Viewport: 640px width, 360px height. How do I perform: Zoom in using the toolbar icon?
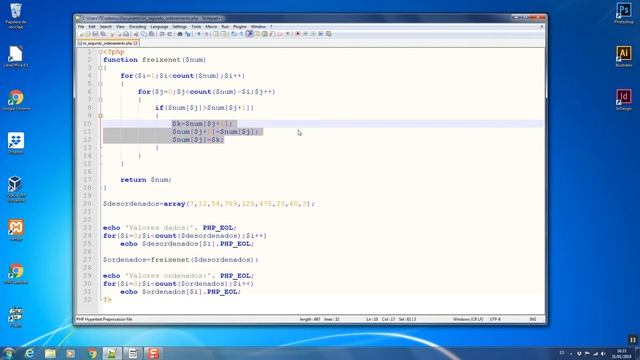198,34
